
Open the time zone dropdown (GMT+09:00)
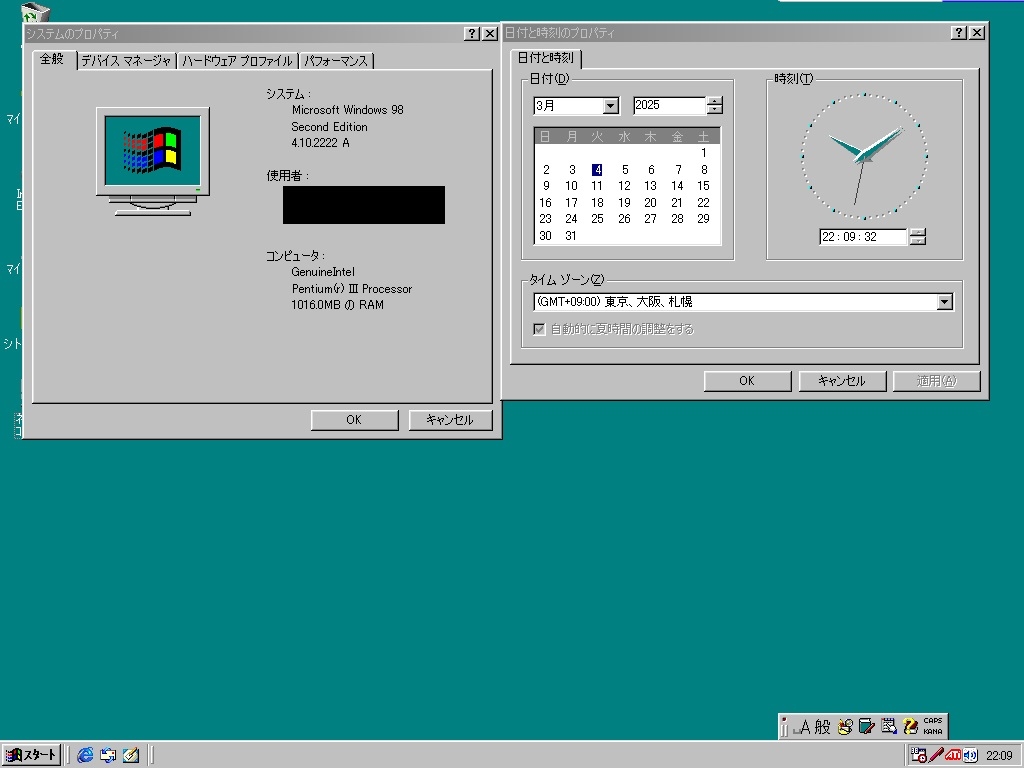tap(944, 302)
